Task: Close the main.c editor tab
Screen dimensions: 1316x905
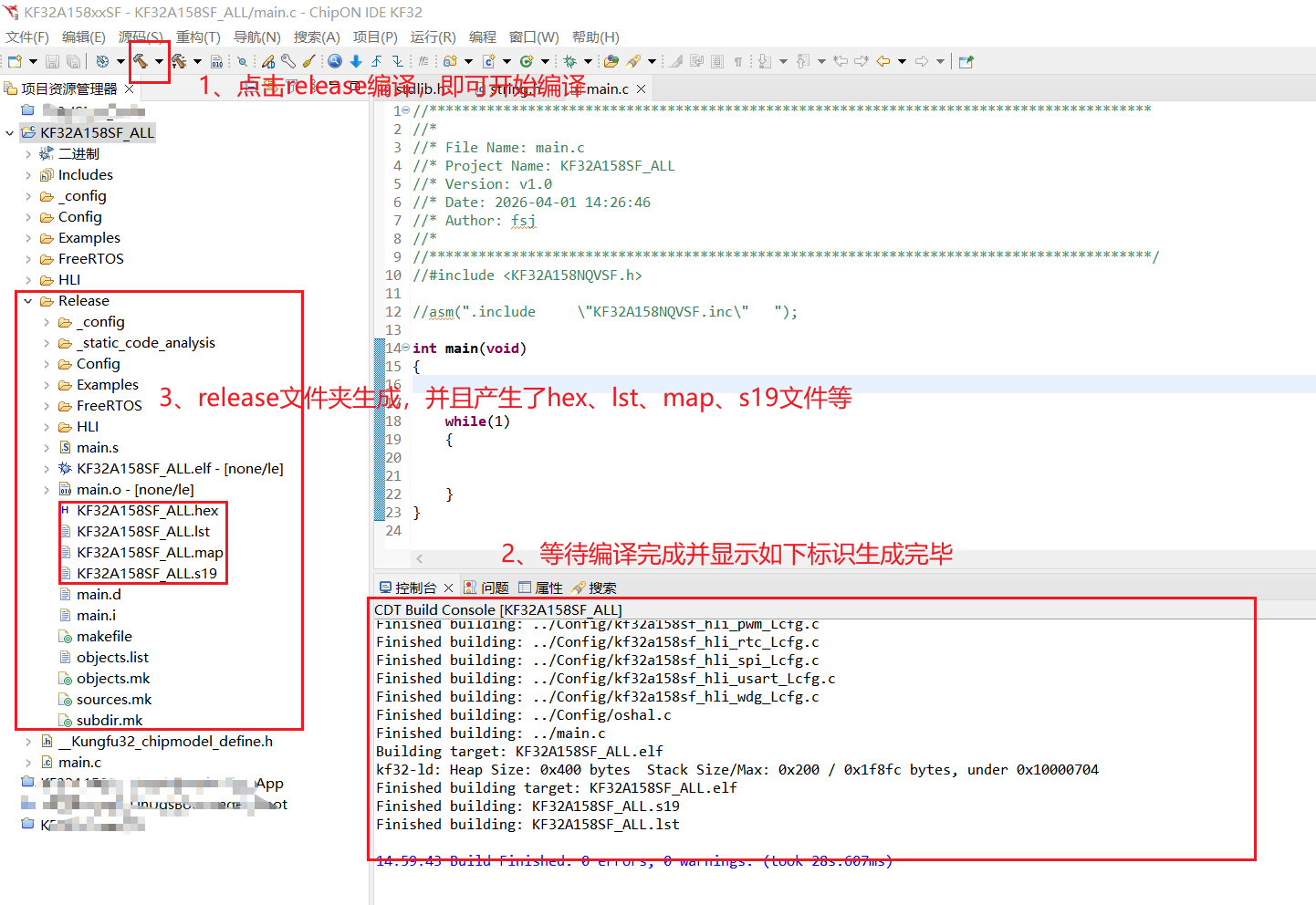Action: click(642, 88)
